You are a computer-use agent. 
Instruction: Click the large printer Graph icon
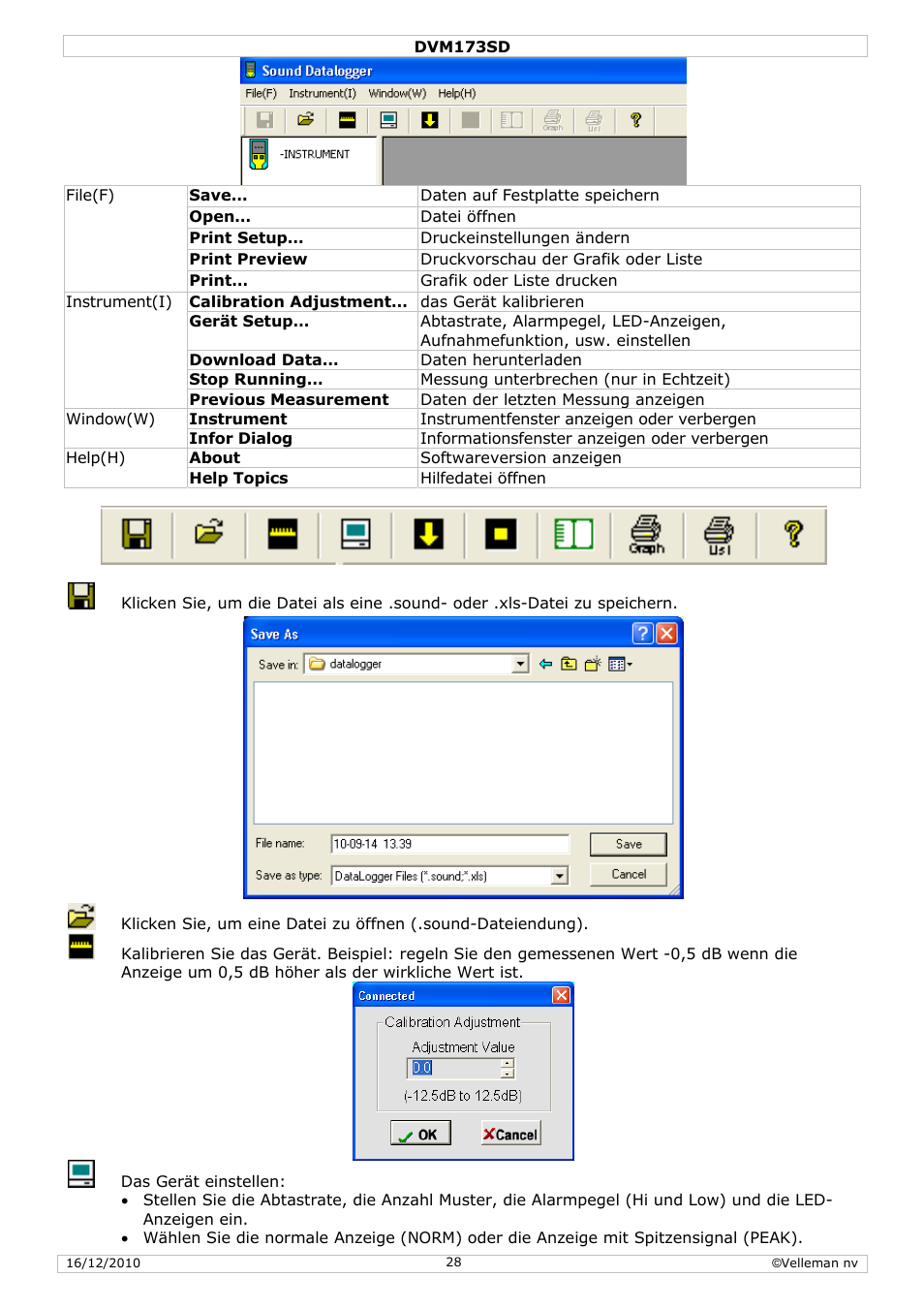[x=646, y=535]
